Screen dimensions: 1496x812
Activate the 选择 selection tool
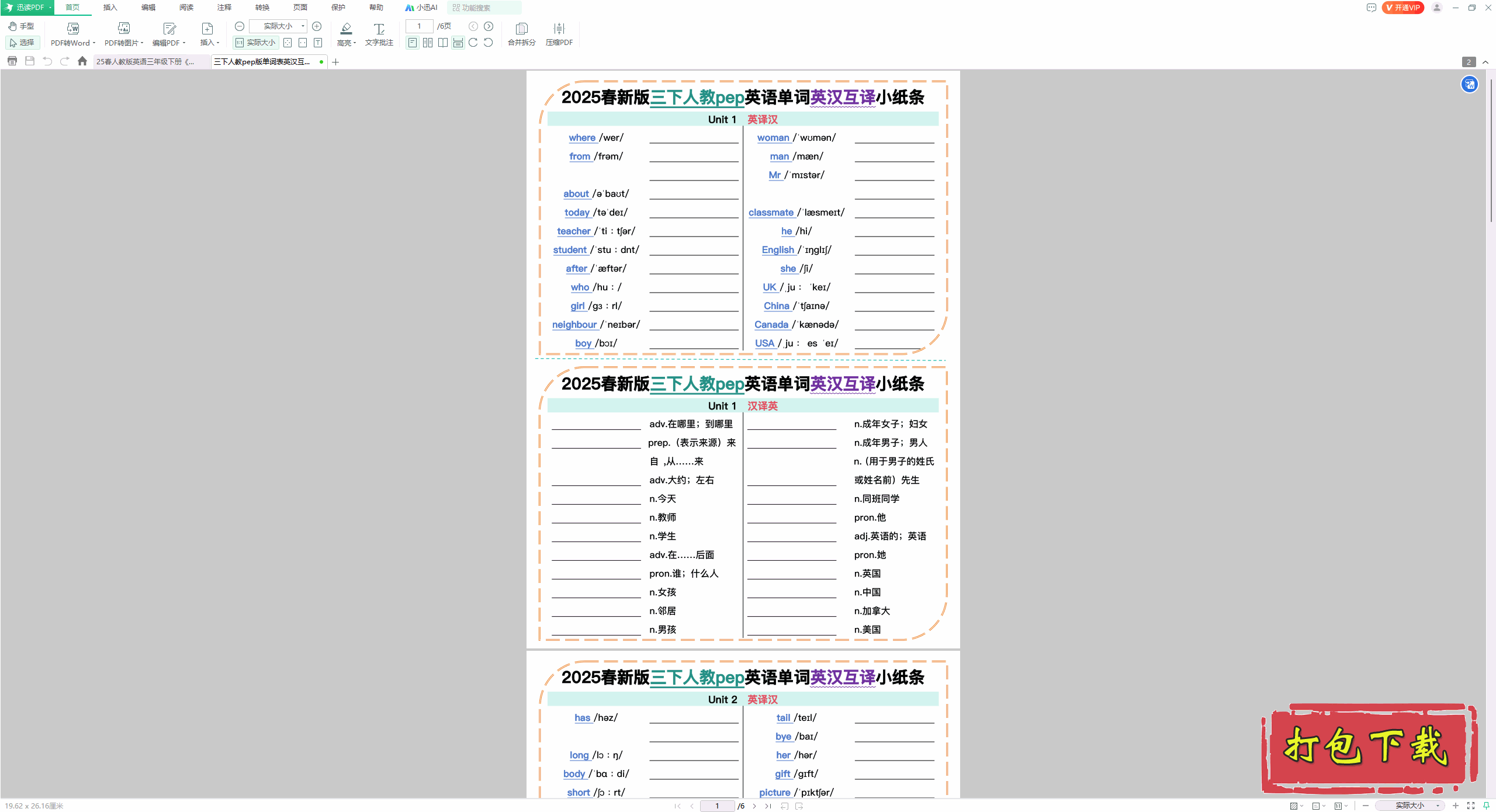22,43
